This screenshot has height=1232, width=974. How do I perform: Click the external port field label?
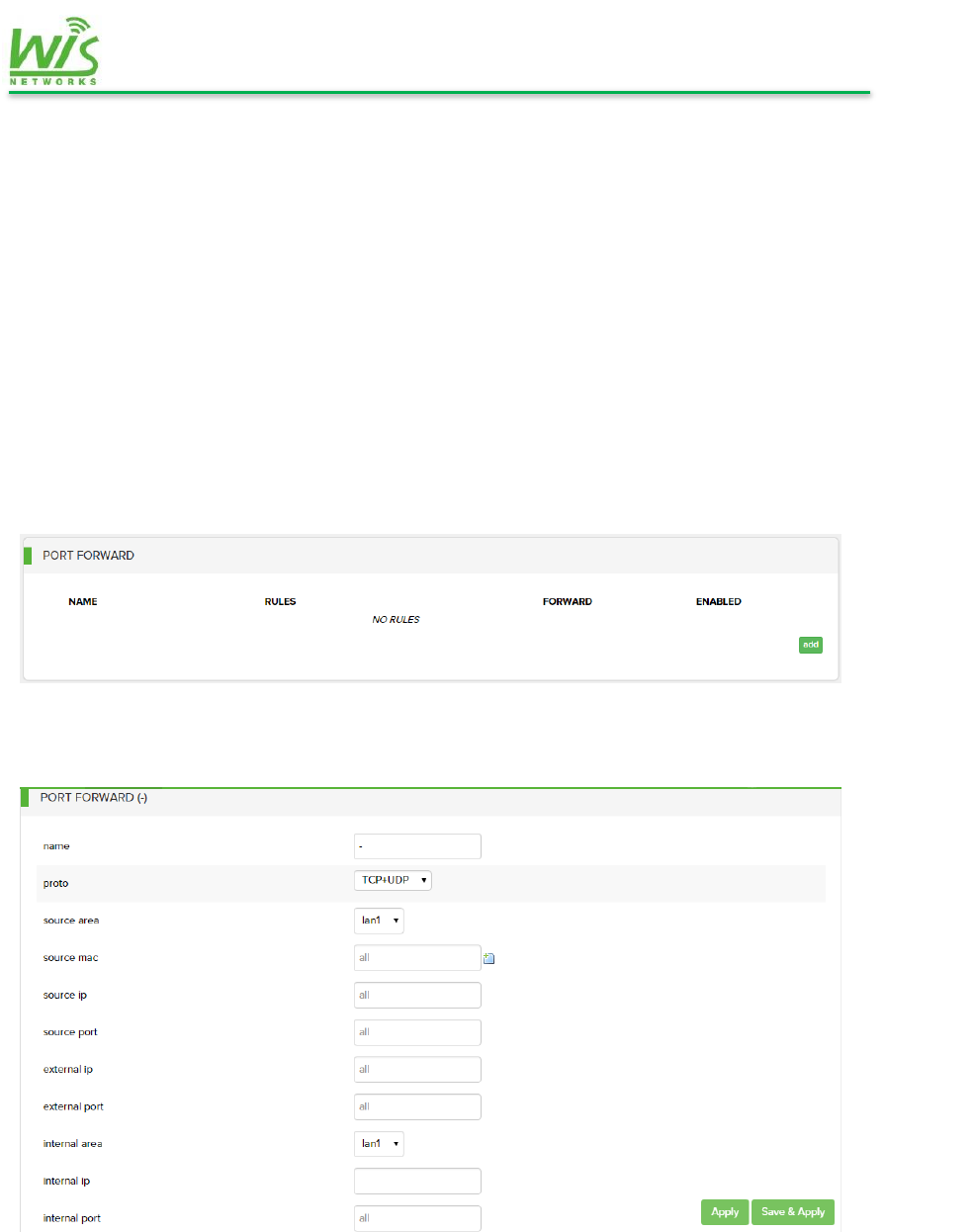[73, 1106]
